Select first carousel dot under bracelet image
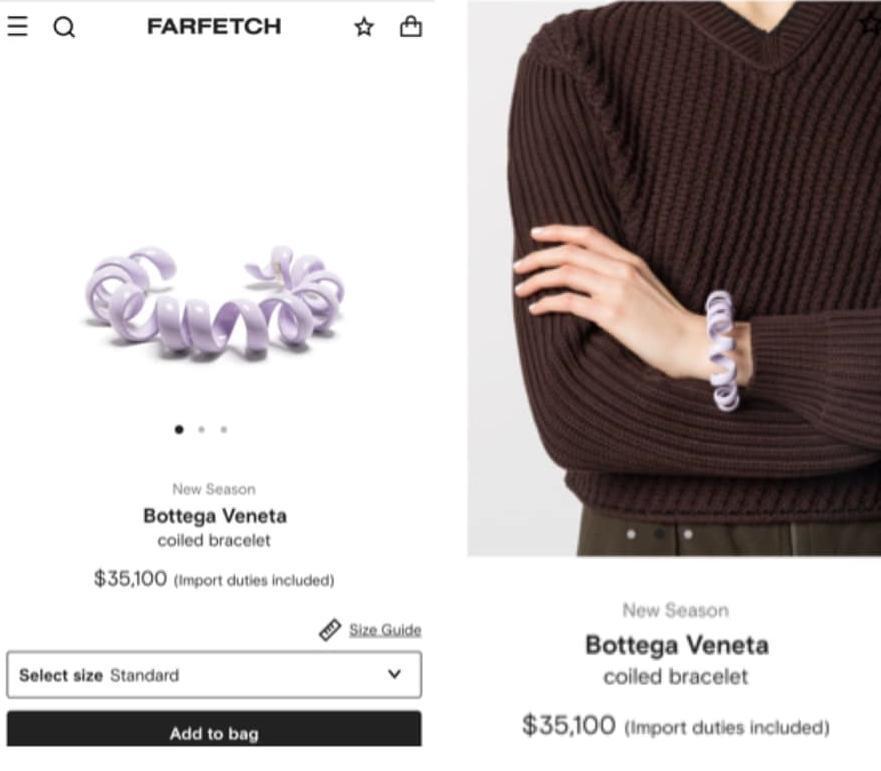Viewport: 881px width, 771px height. (x=179, y=429)
